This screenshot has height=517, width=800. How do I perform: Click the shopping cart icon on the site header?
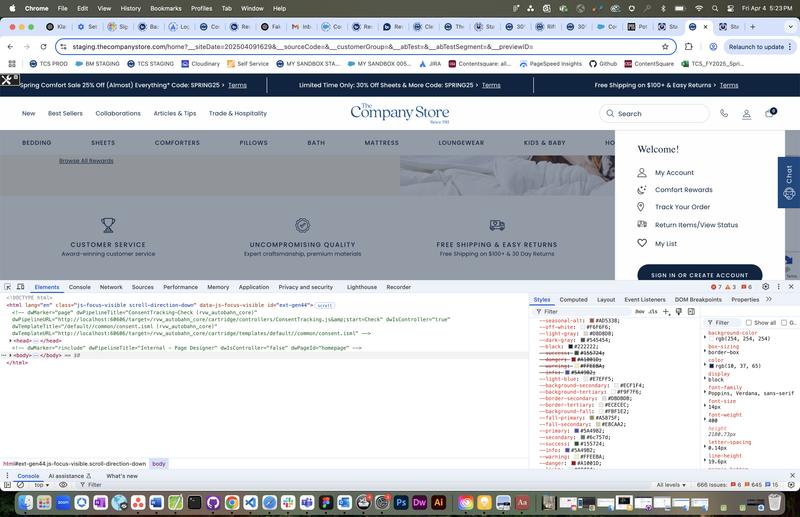pyautogui.click(x=770, y=113)
